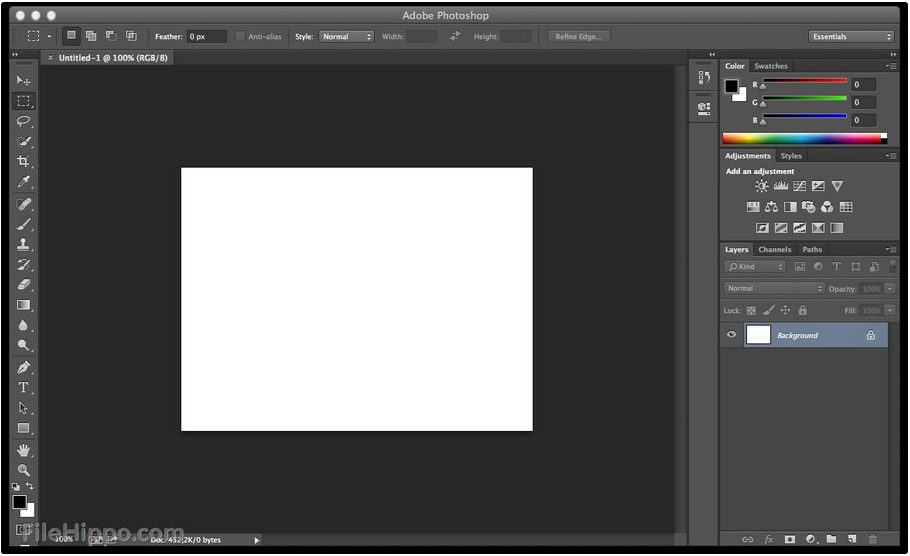The image size is (910, 556).
Task: Add a Curves adjustment
Action: (x=799, y=186)
